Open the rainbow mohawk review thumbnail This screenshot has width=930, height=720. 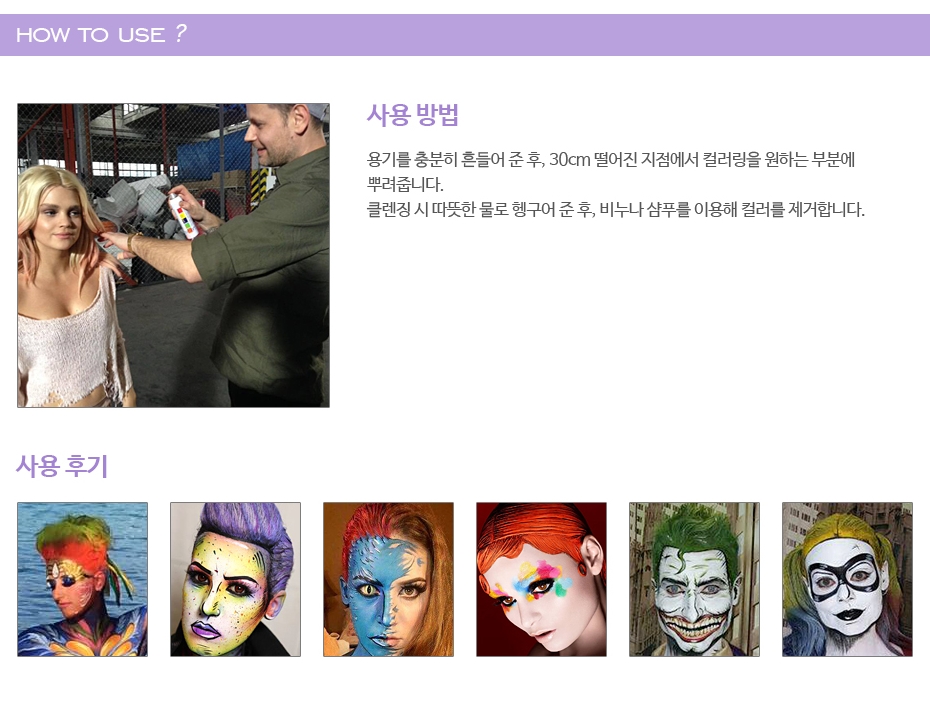pos(82,579)
